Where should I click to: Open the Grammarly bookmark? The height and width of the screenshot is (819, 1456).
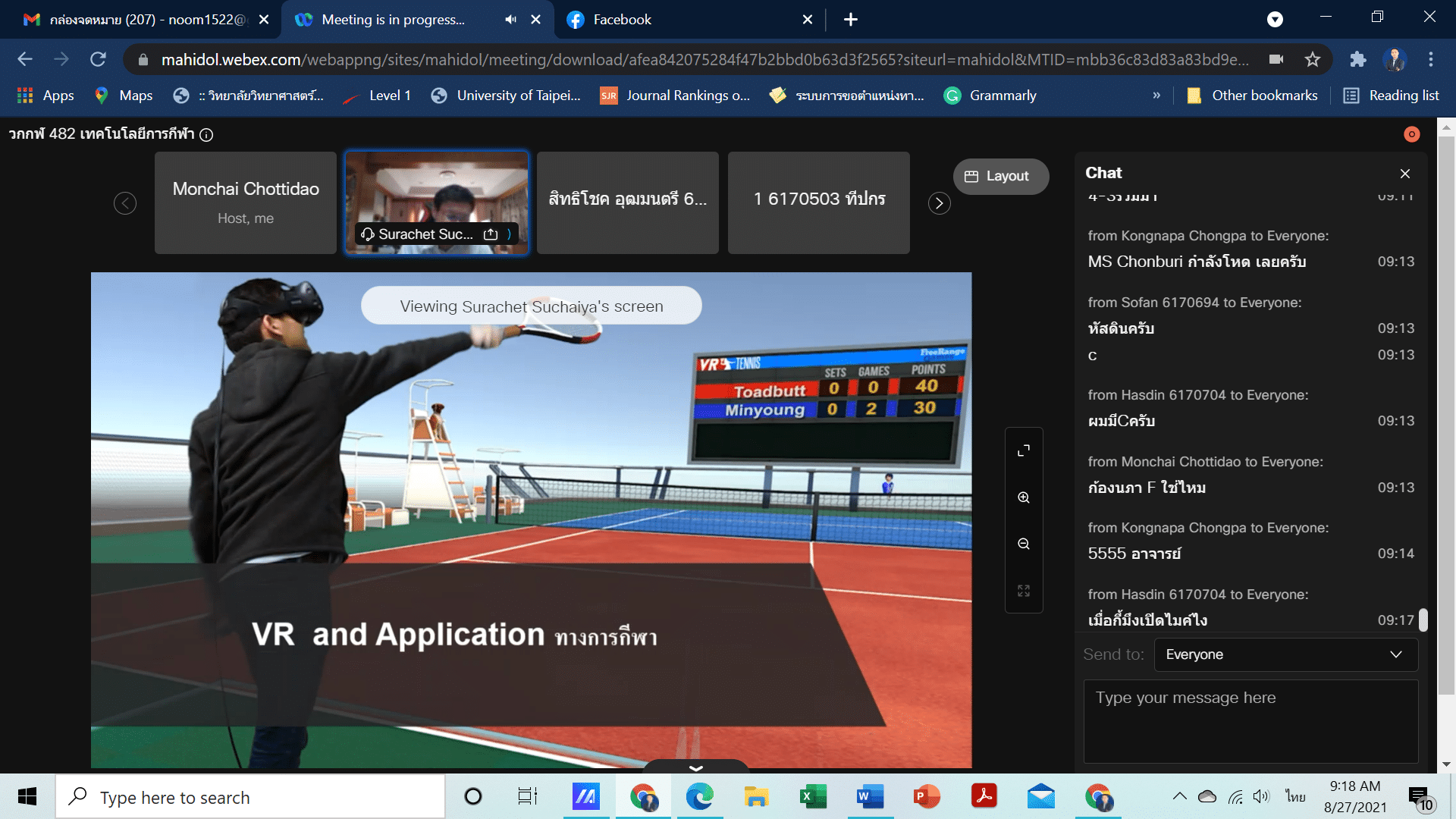pyautogui.click(x=990, y=96)
